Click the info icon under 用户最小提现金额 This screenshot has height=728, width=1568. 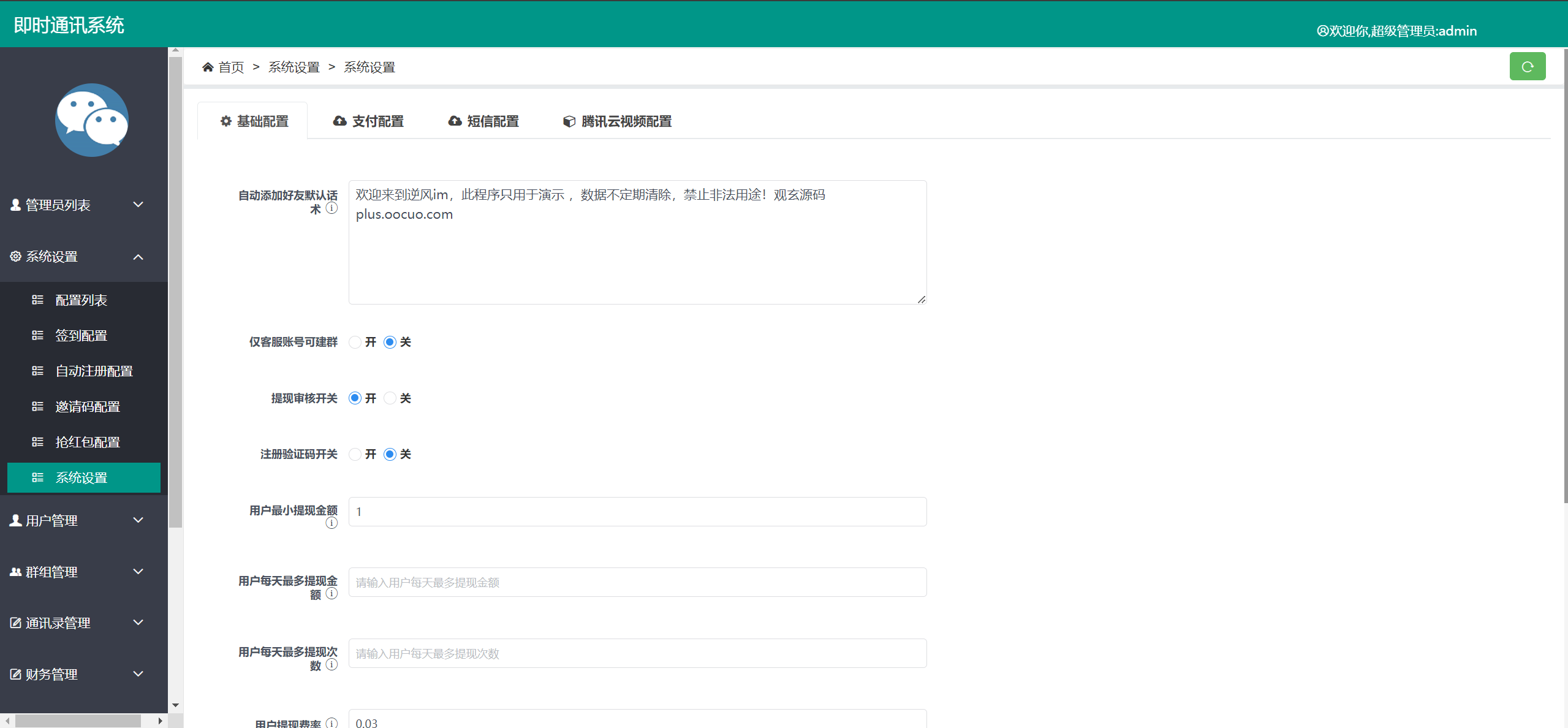coord(331,523)
